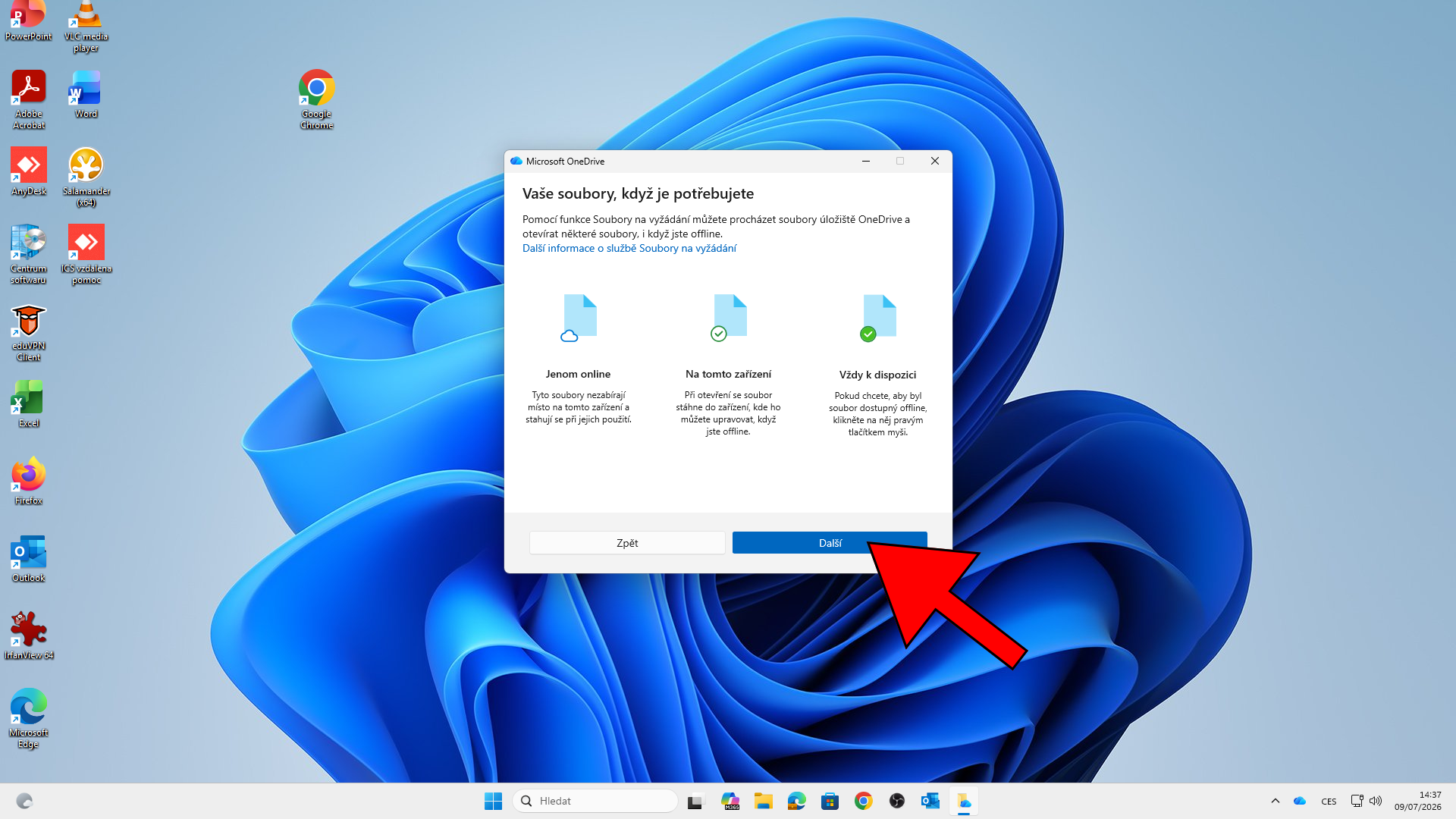The image size is (1456, 819).
Task: Open the Google Chrome desktop shortcut
Action: pos(316,99)
